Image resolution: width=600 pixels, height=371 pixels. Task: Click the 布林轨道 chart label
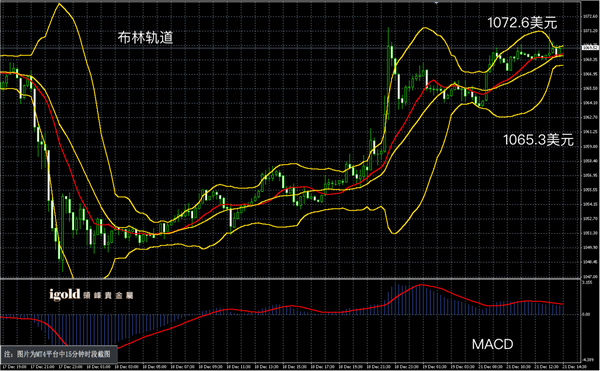click(145, 37)
